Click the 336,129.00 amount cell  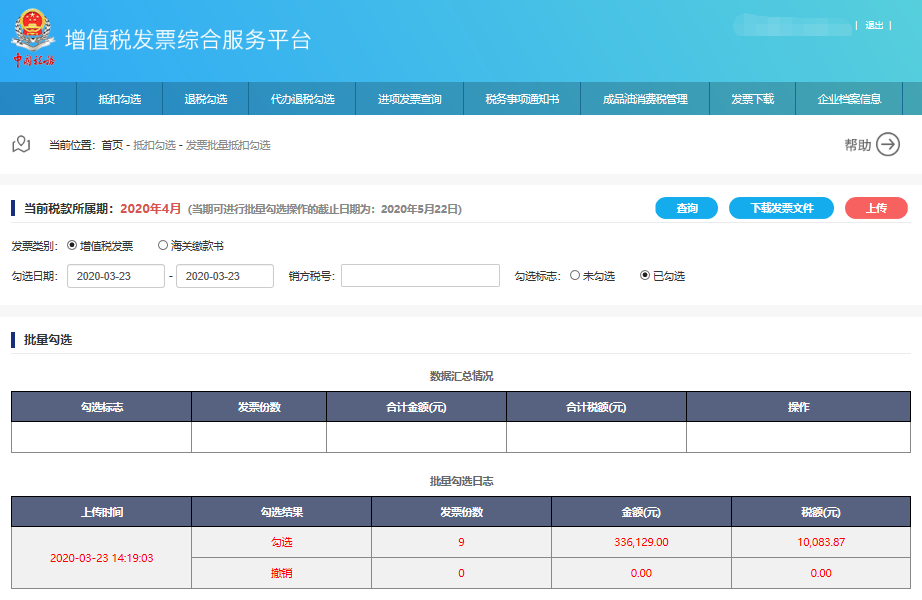click(x=641, y=542)
